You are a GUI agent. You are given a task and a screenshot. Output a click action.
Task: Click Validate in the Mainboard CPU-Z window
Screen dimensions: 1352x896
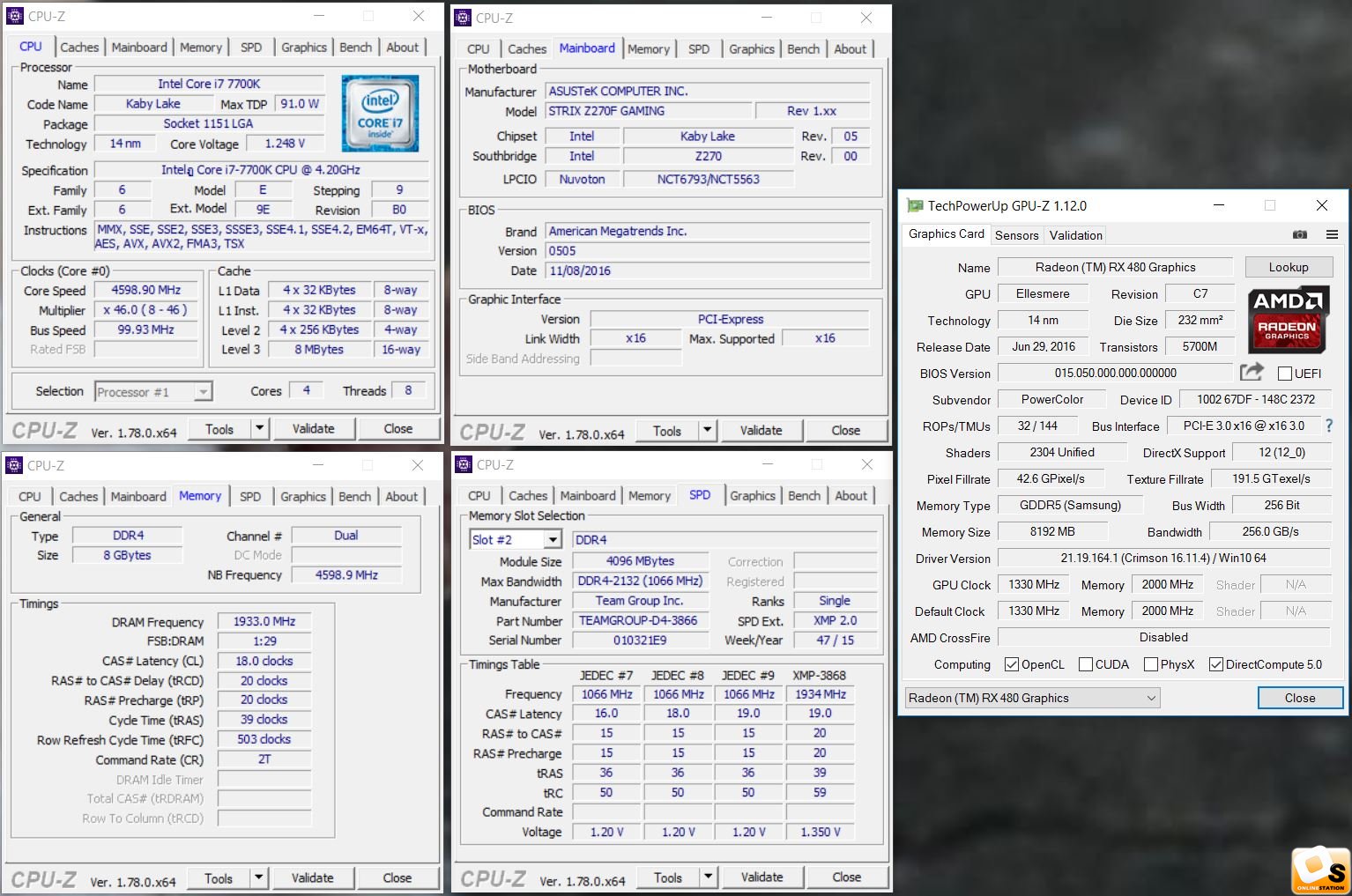[x=761, y=431]
